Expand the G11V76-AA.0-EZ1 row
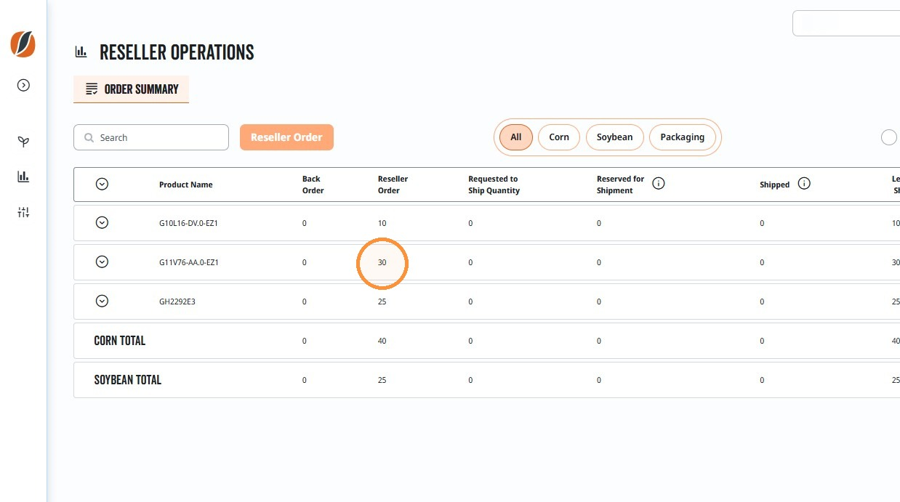The height and width of the screenshot is (502, 900). point(102,262)
